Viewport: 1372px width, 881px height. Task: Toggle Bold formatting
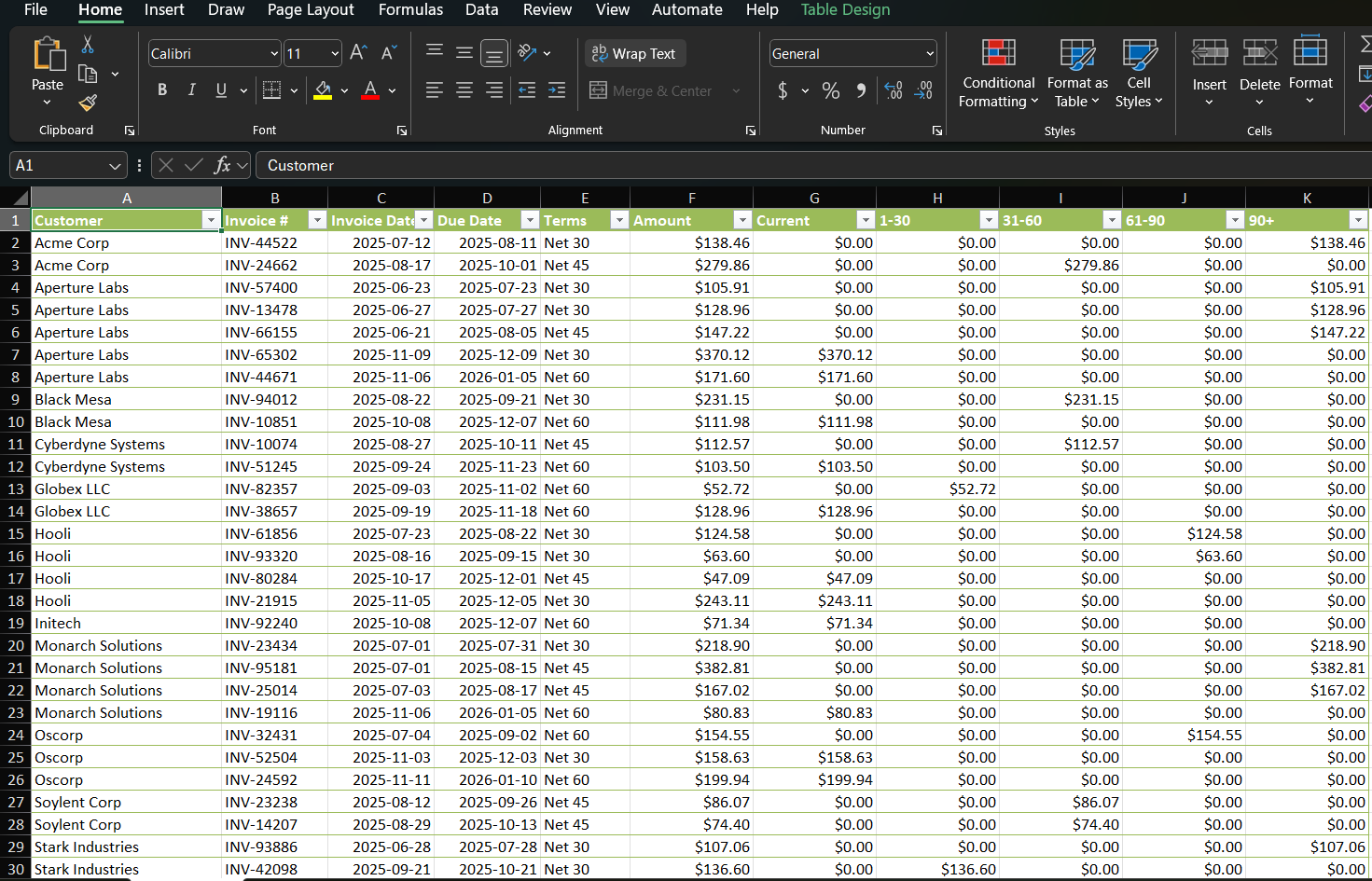(x=162, y=89)
